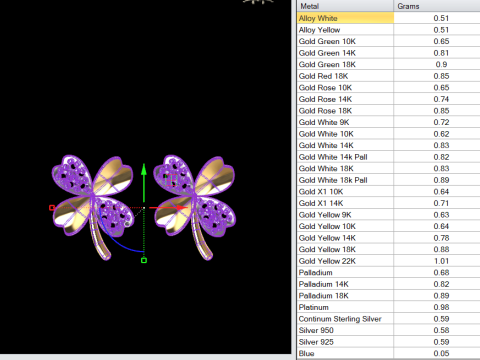
Task: Sort by the Grams column header
Action: click(437, 6)
